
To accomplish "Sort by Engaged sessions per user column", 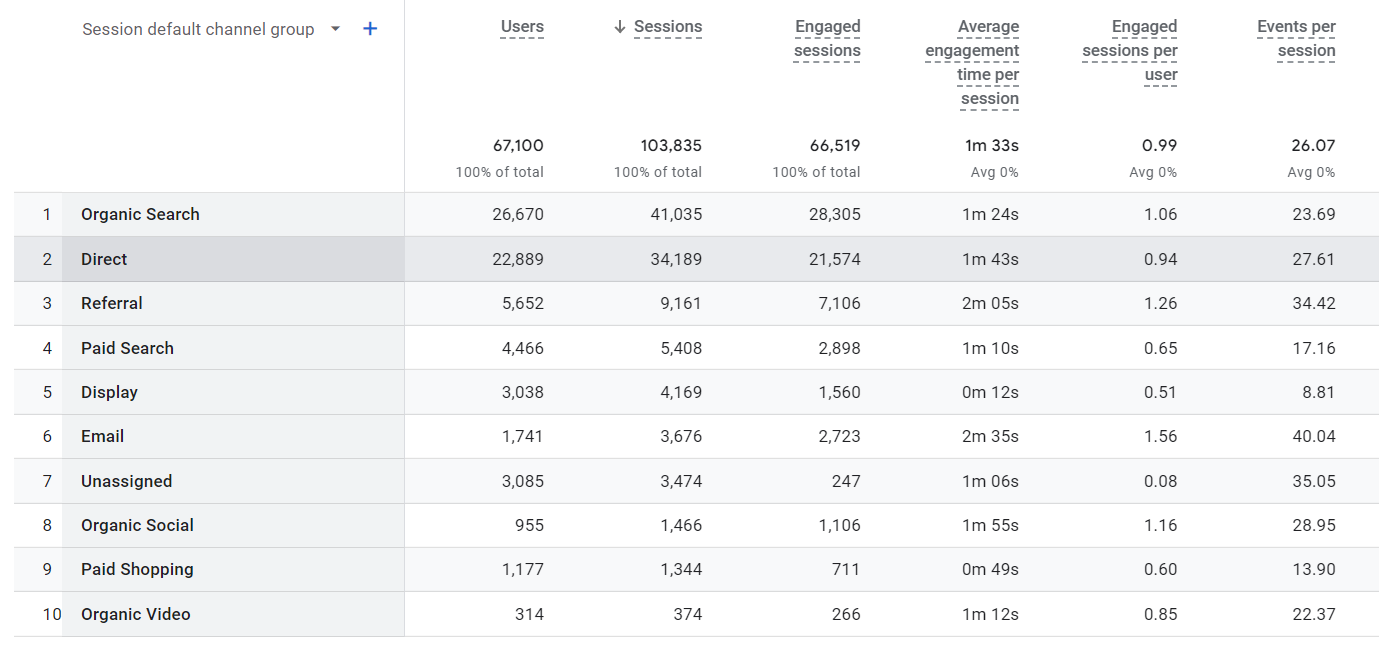I will click(1130, 50).
